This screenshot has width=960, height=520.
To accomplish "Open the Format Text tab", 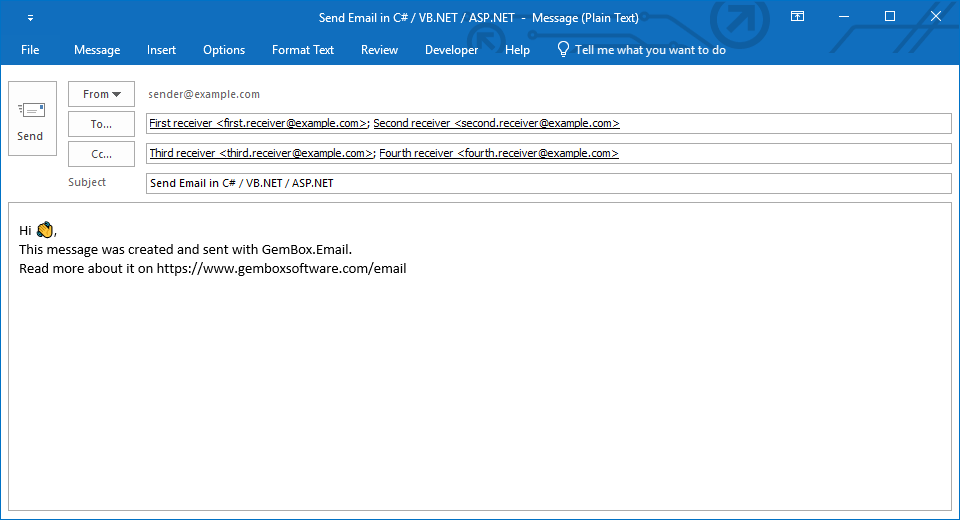I will click(303, 50).
